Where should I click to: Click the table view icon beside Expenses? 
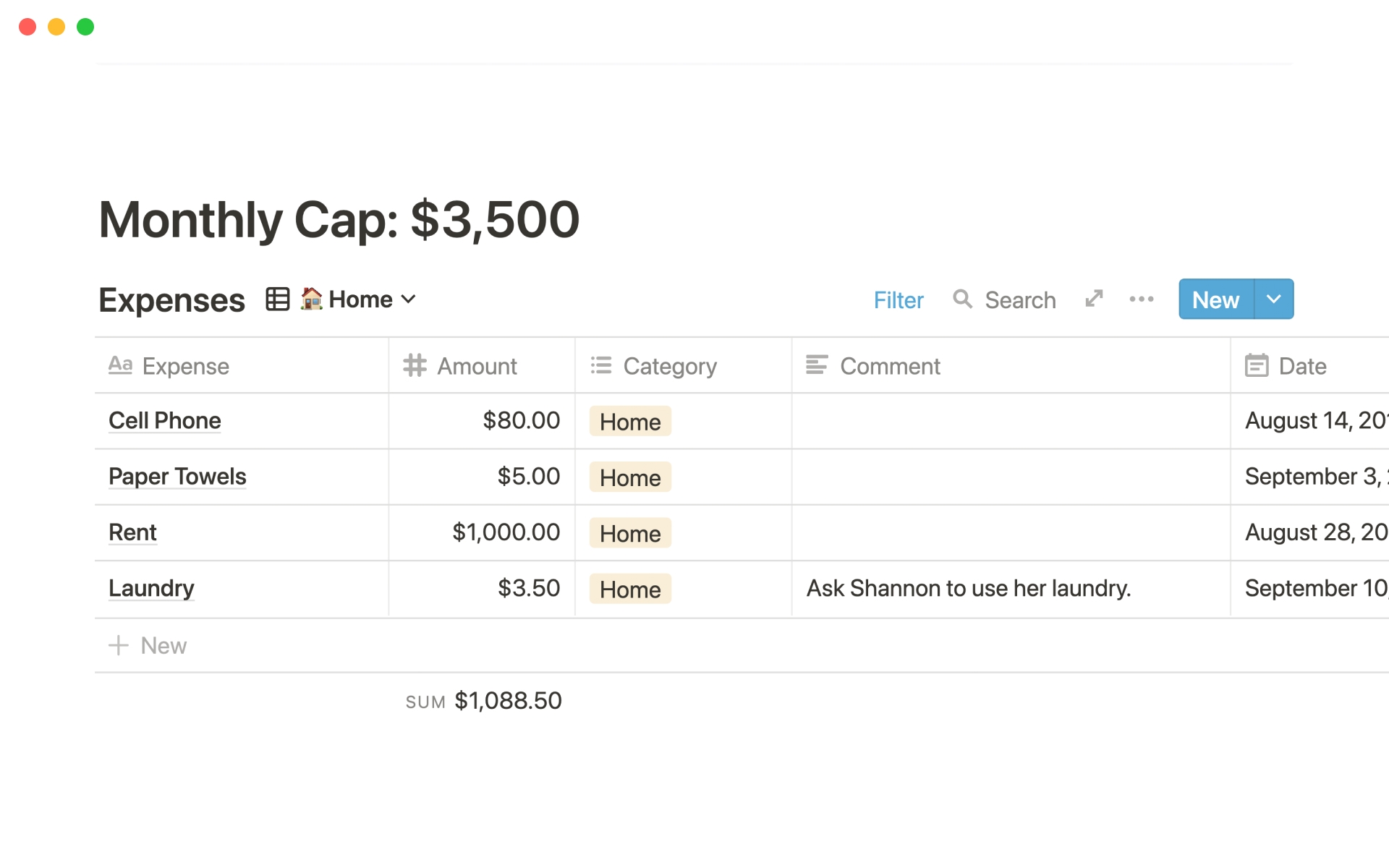[x=278, y=299]
